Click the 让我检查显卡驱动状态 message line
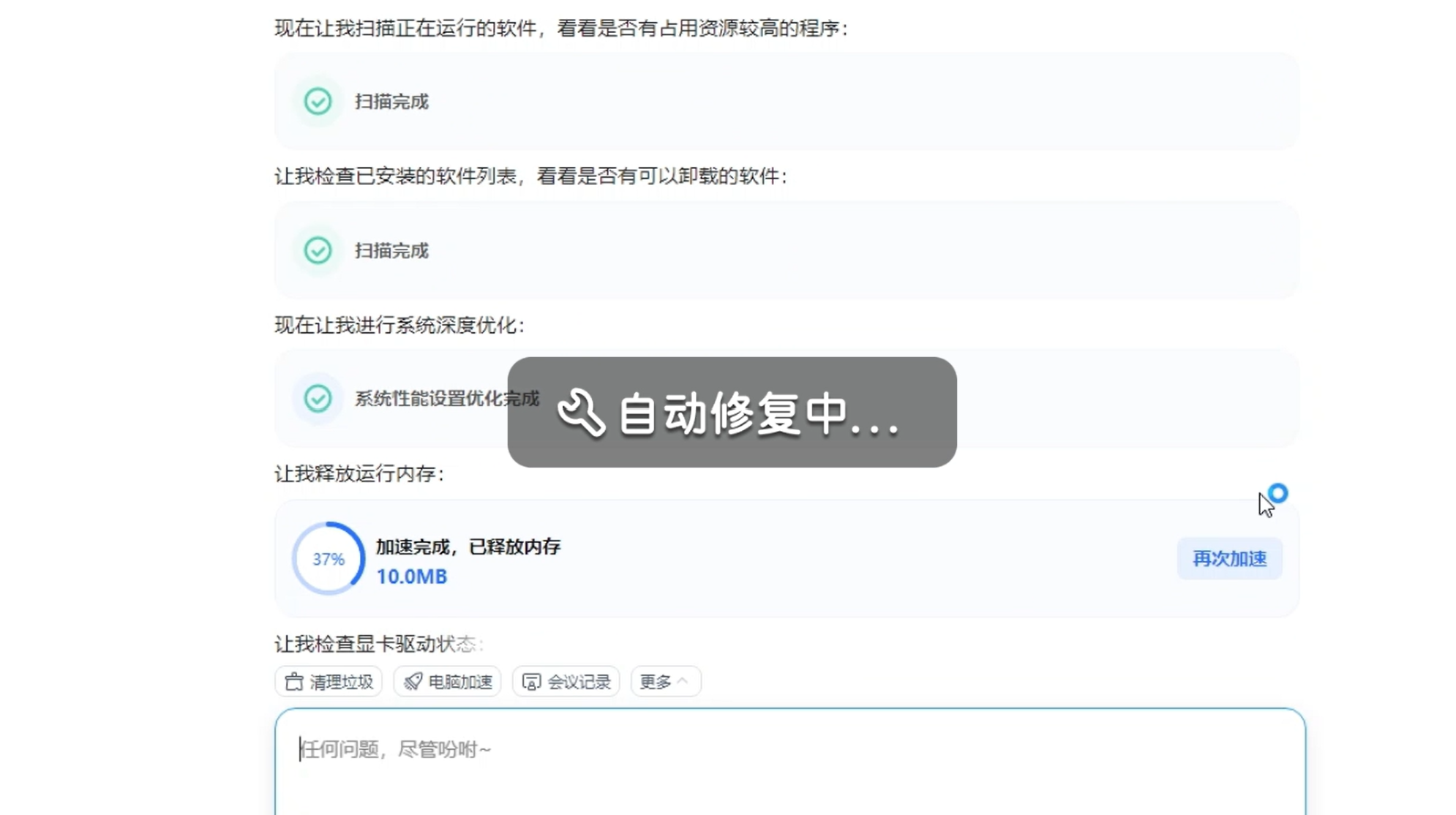The image size is (1456, 815). (x=378, y=644)
